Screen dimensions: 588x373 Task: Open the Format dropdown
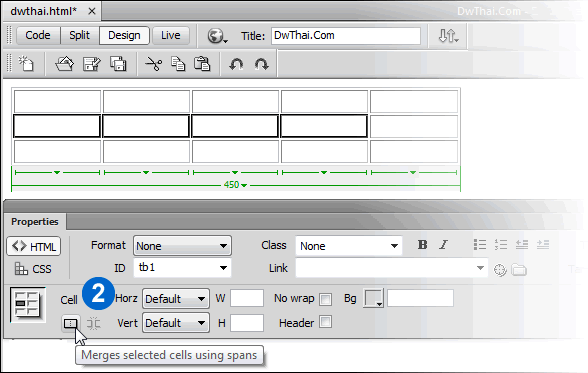(x=182, y=246)
